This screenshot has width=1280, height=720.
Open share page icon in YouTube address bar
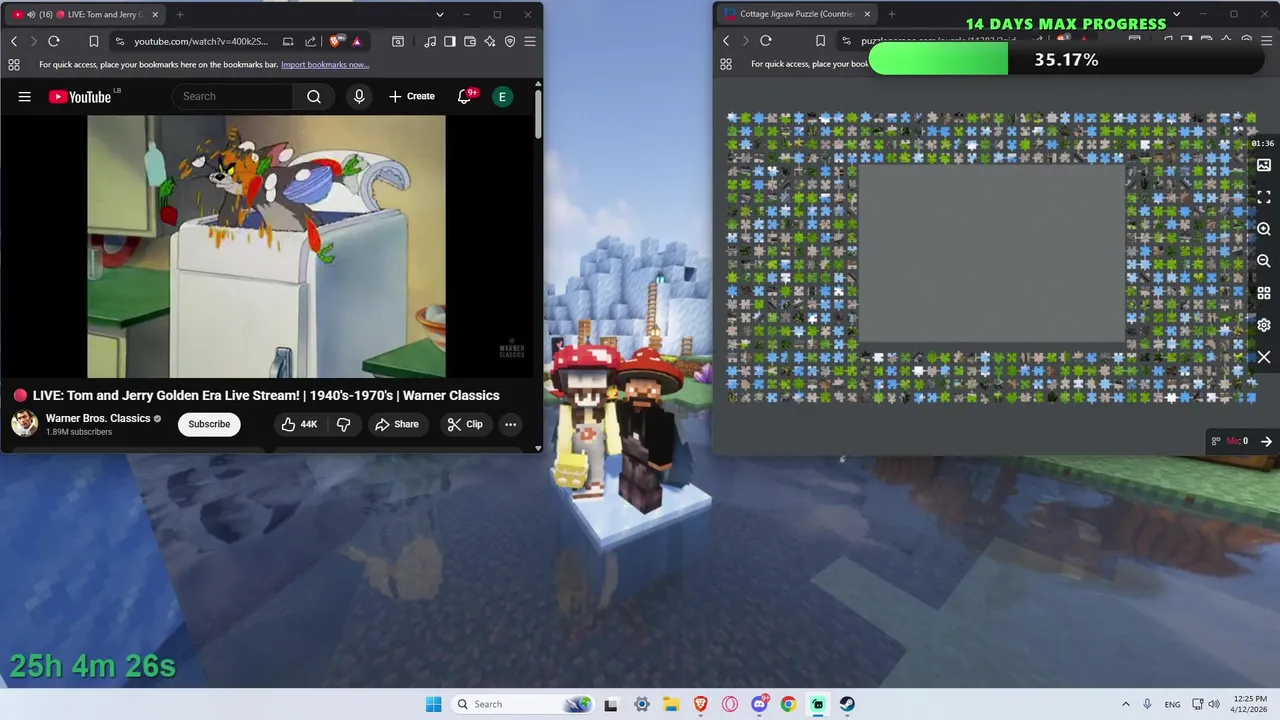coord(310,41)
